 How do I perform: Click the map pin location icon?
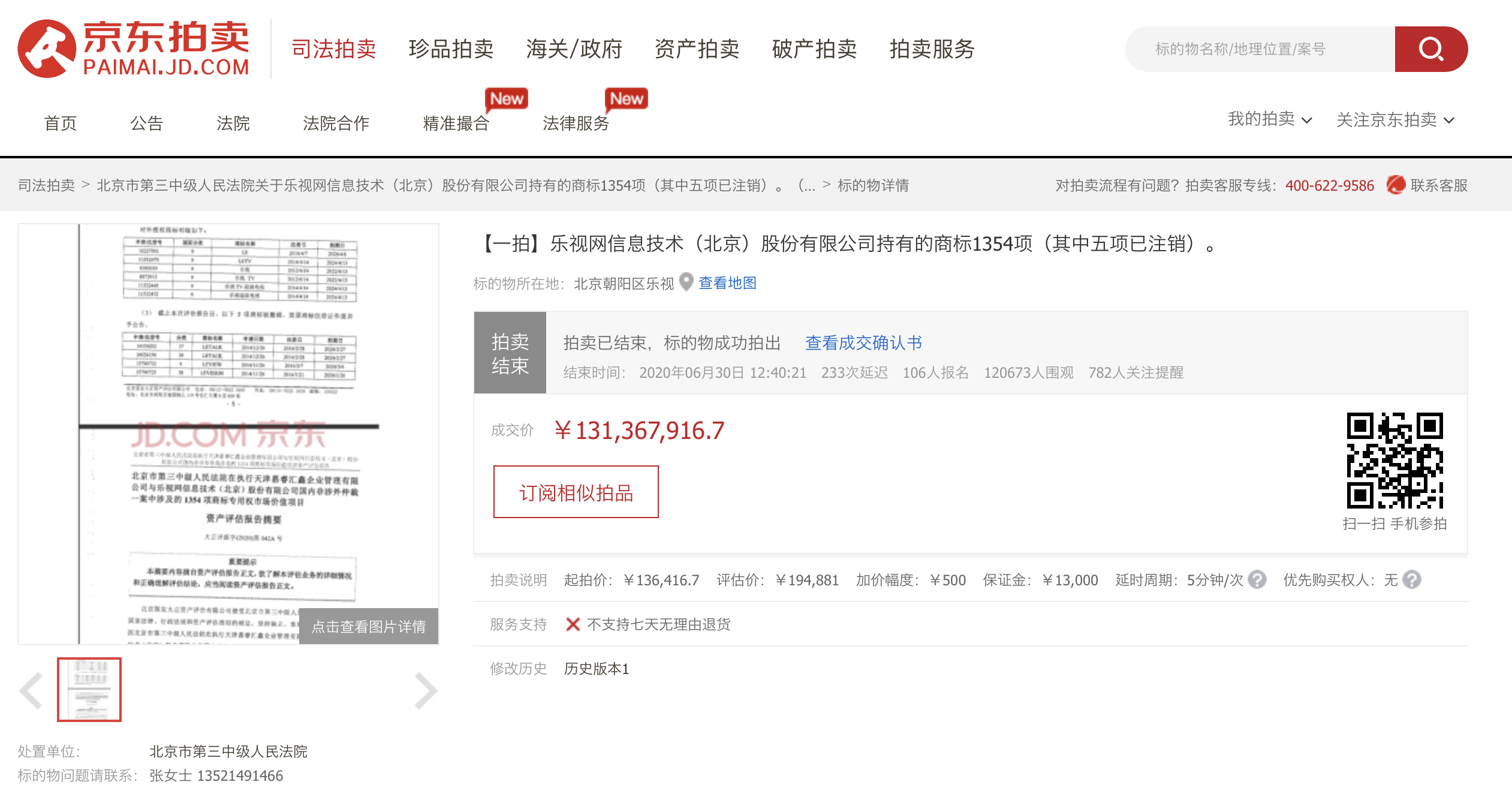pyautogui.click(x=686, y=282)
